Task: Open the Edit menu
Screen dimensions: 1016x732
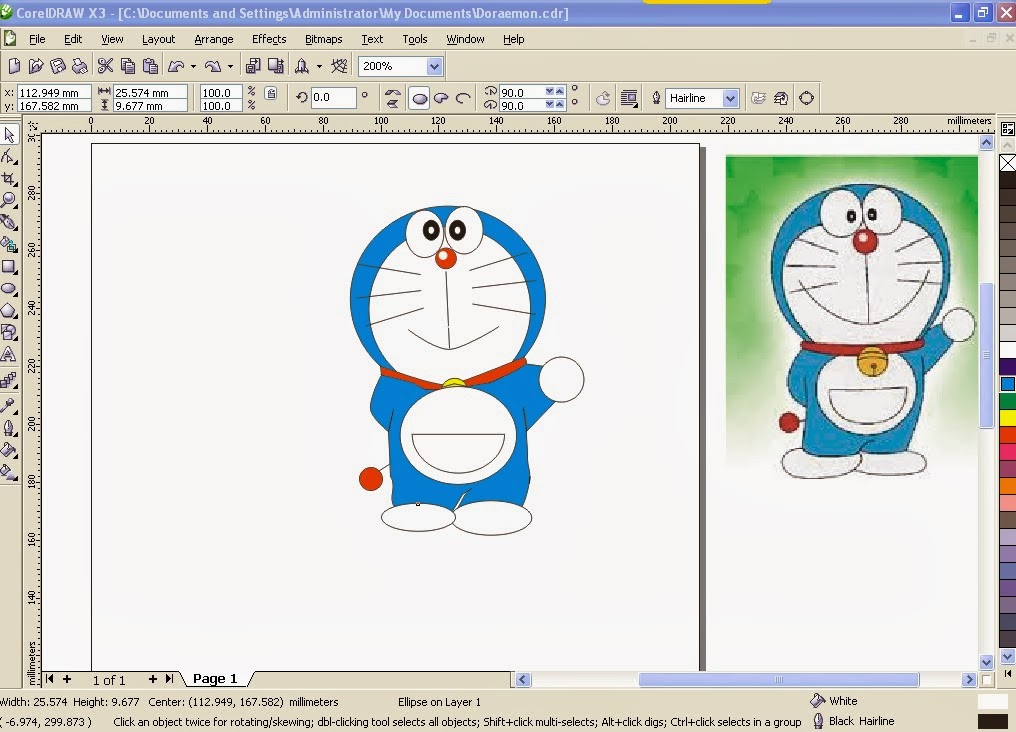Action: [73, 39]
